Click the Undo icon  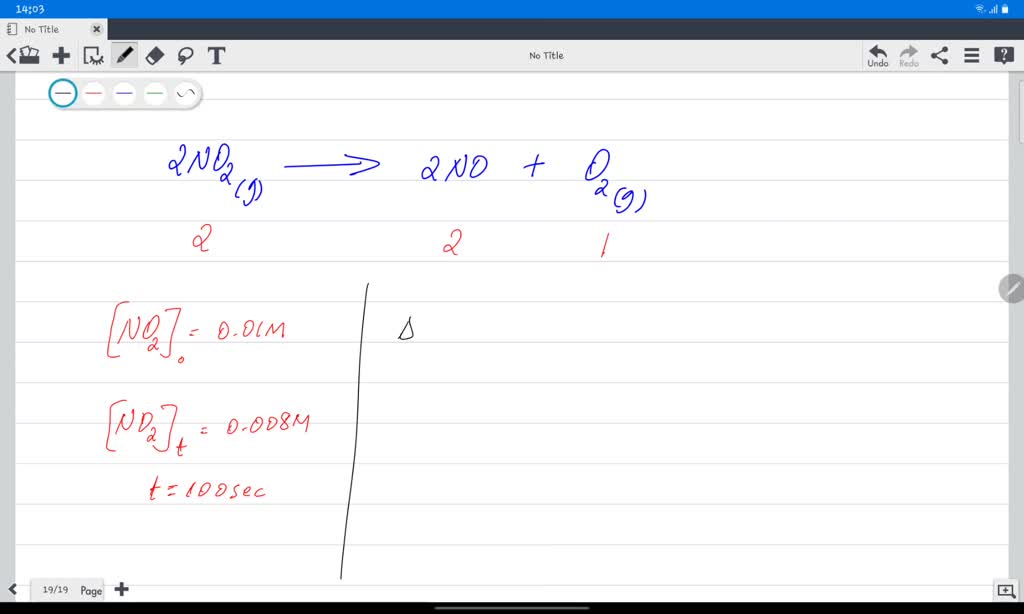[877, 55]
